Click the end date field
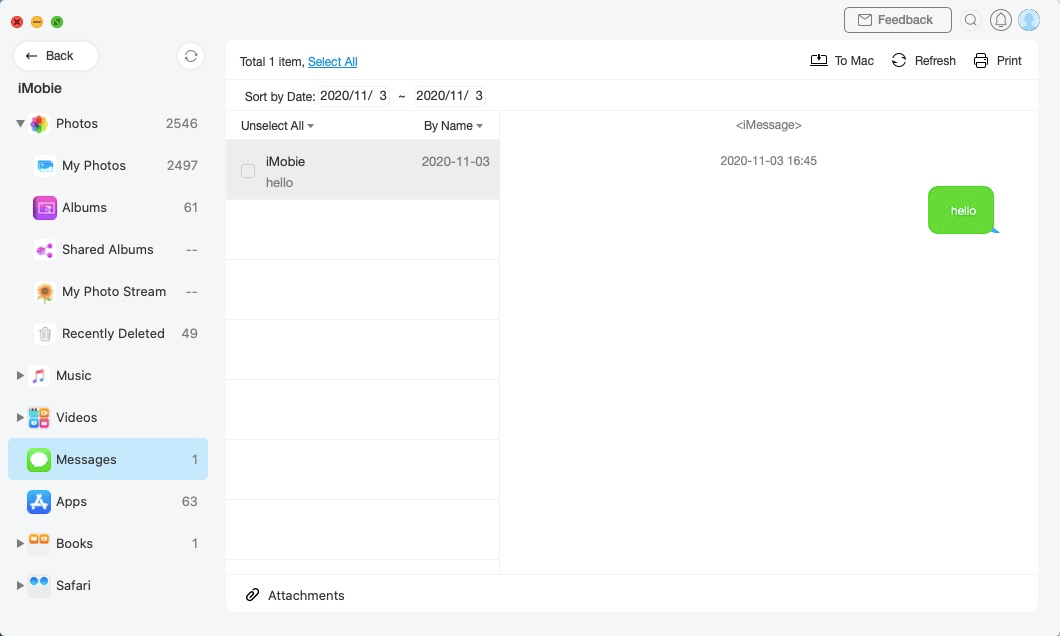The height and width of the screenshot is (636, 1060). [450, 96]
